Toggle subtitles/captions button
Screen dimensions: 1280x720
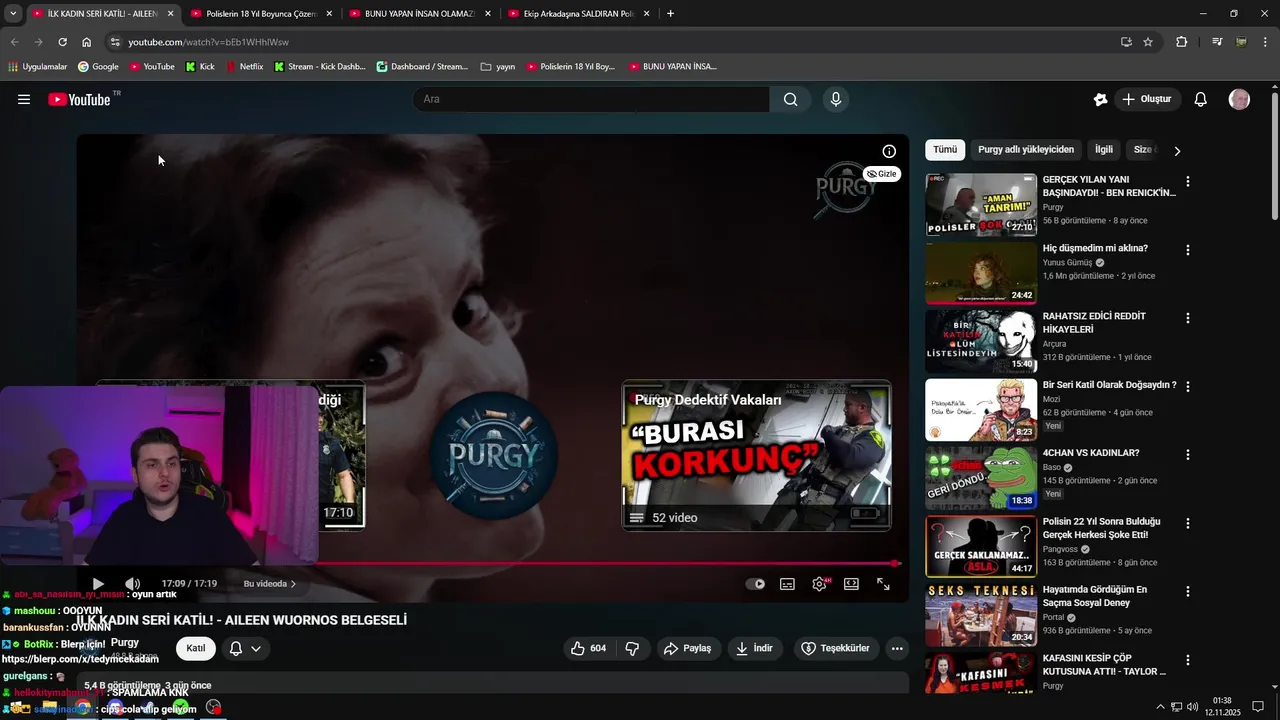787,584
